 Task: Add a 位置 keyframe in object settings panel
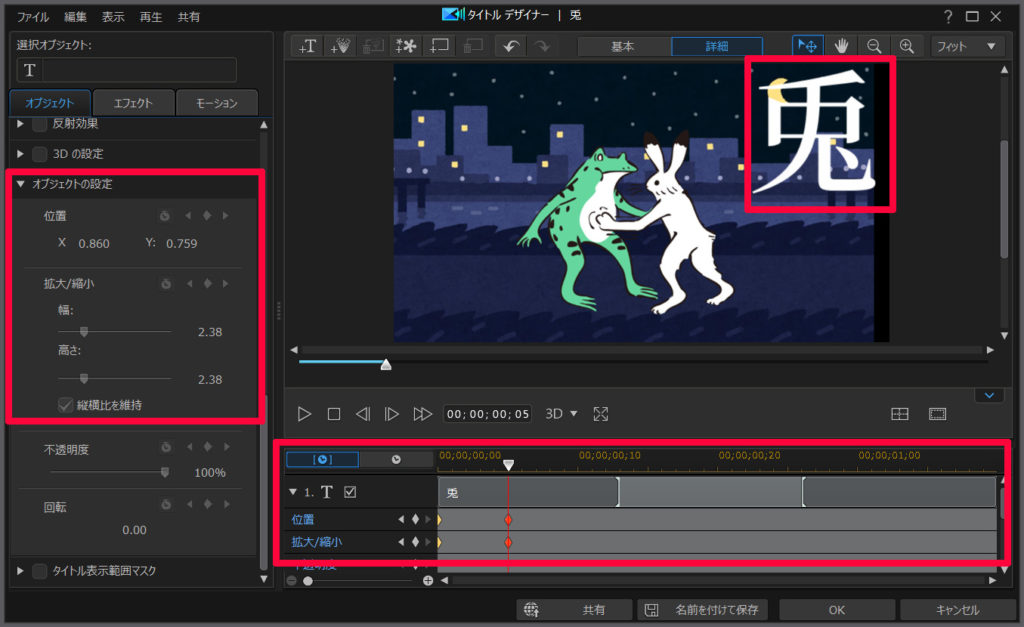pos(207,216)
